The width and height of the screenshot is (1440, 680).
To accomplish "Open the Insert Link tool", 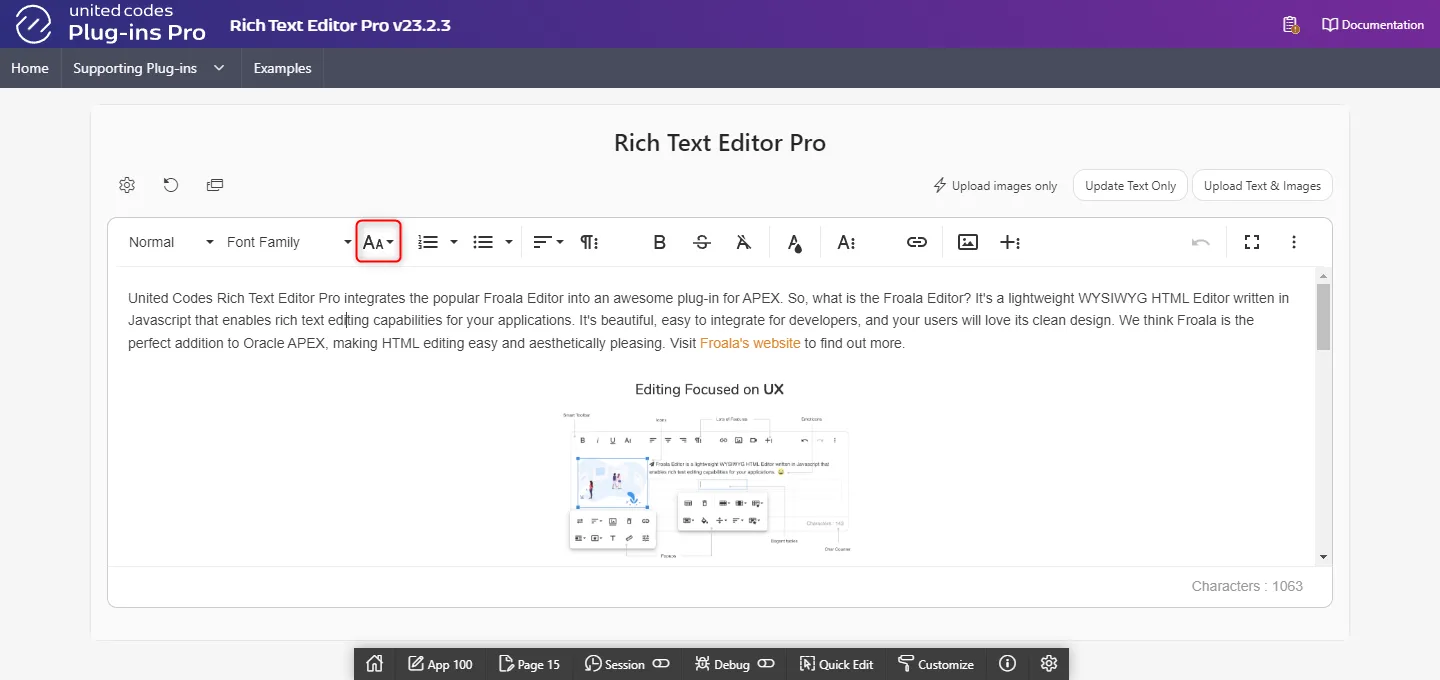I will [x=916, y=242].
